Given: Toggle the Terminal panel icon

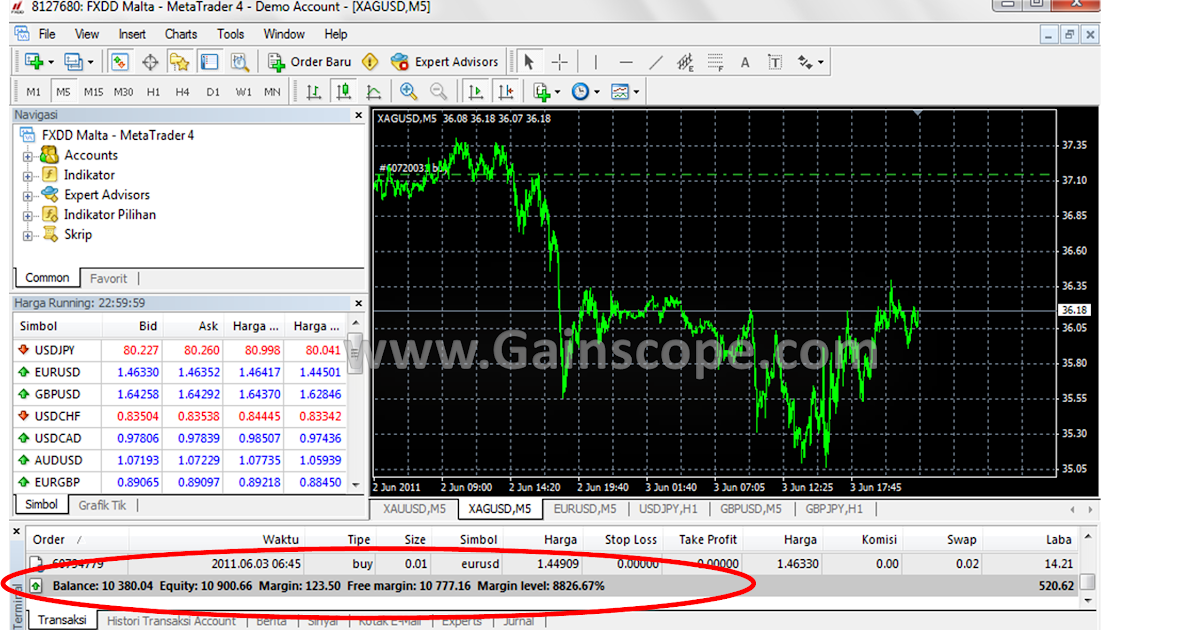Looking at the screenshot, I should tap(209, 62).
